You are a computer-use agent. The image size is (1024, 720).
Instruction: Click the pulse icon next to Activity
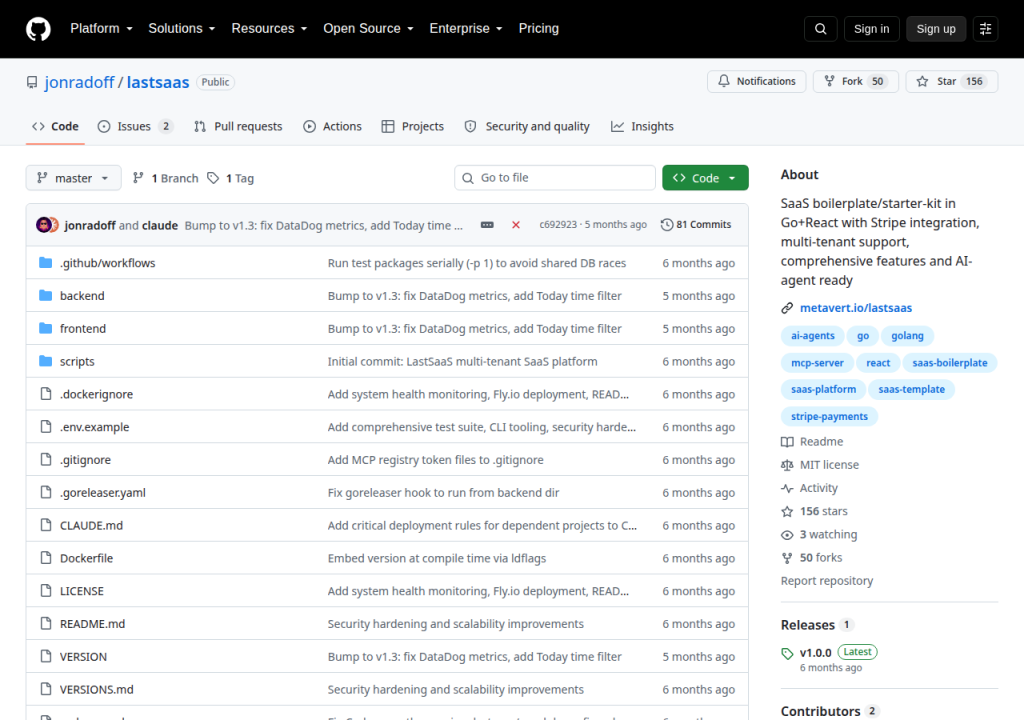[x=787, y=488]
